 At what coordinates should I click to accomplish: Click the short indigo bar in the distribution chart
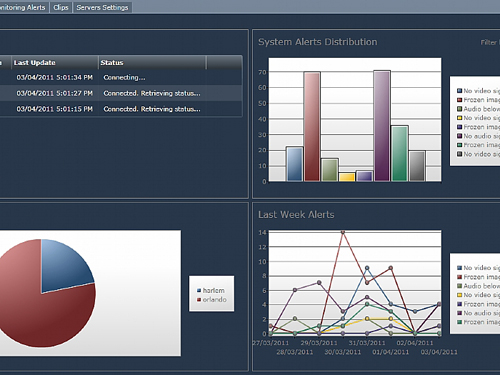click(364, 176)
